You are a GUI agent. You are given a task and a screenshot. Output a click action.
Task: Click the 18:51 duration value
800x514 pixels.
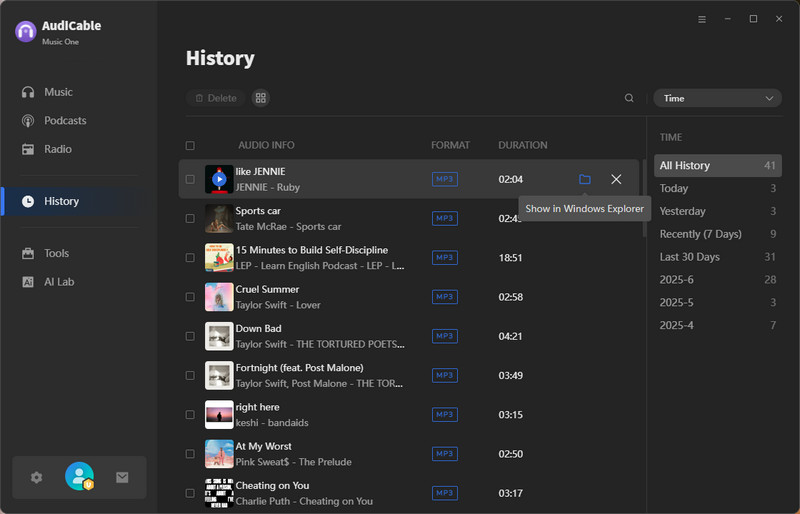tap(510, 258)
